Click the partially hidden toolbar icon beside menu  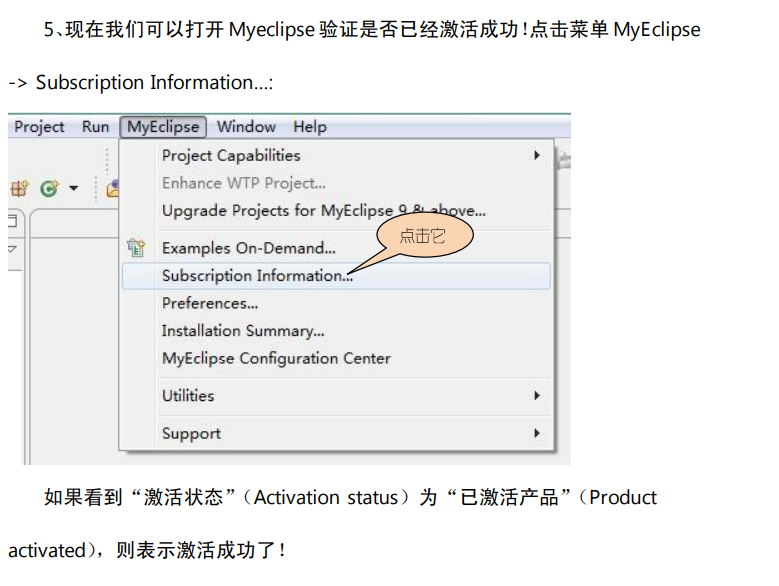tap(113, 188)
